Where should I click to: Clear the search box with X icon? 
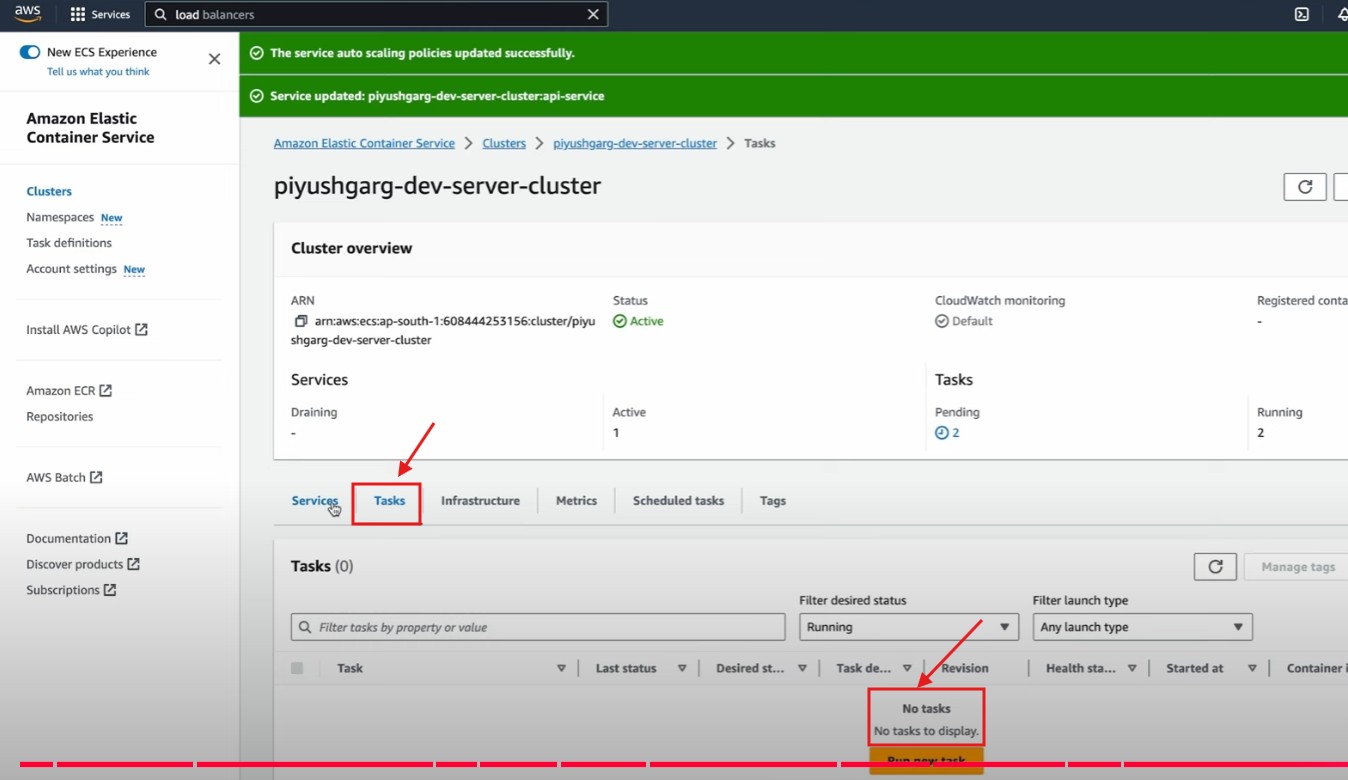coord(593,15)
